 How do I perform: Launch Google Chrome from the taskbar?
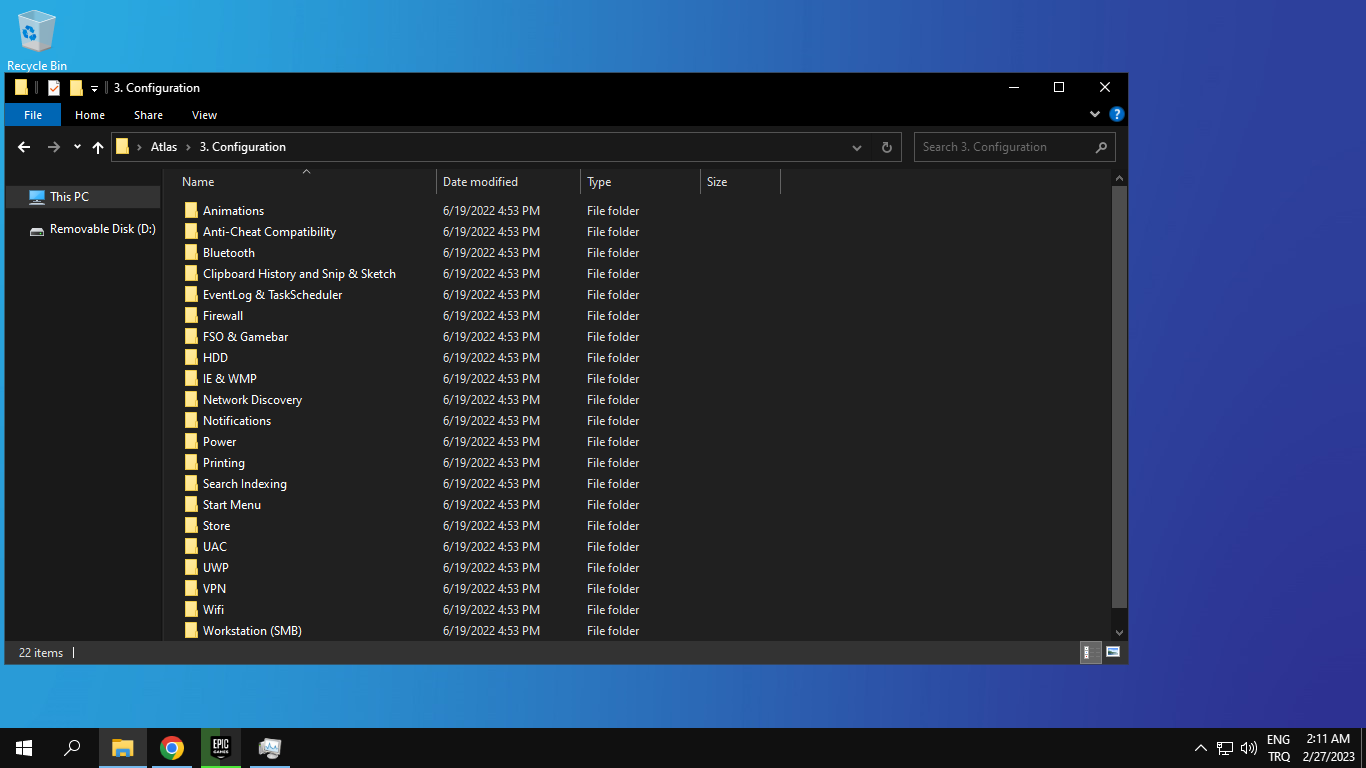(172, 748)
